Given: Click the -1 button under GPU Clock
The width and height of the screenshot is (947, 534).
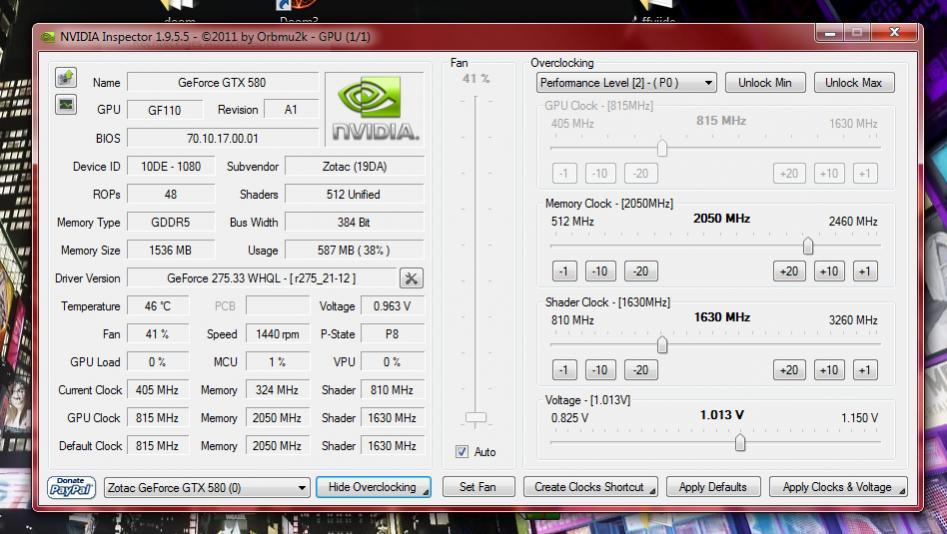Looking at the screenshot, I should (x=564, y=173).
